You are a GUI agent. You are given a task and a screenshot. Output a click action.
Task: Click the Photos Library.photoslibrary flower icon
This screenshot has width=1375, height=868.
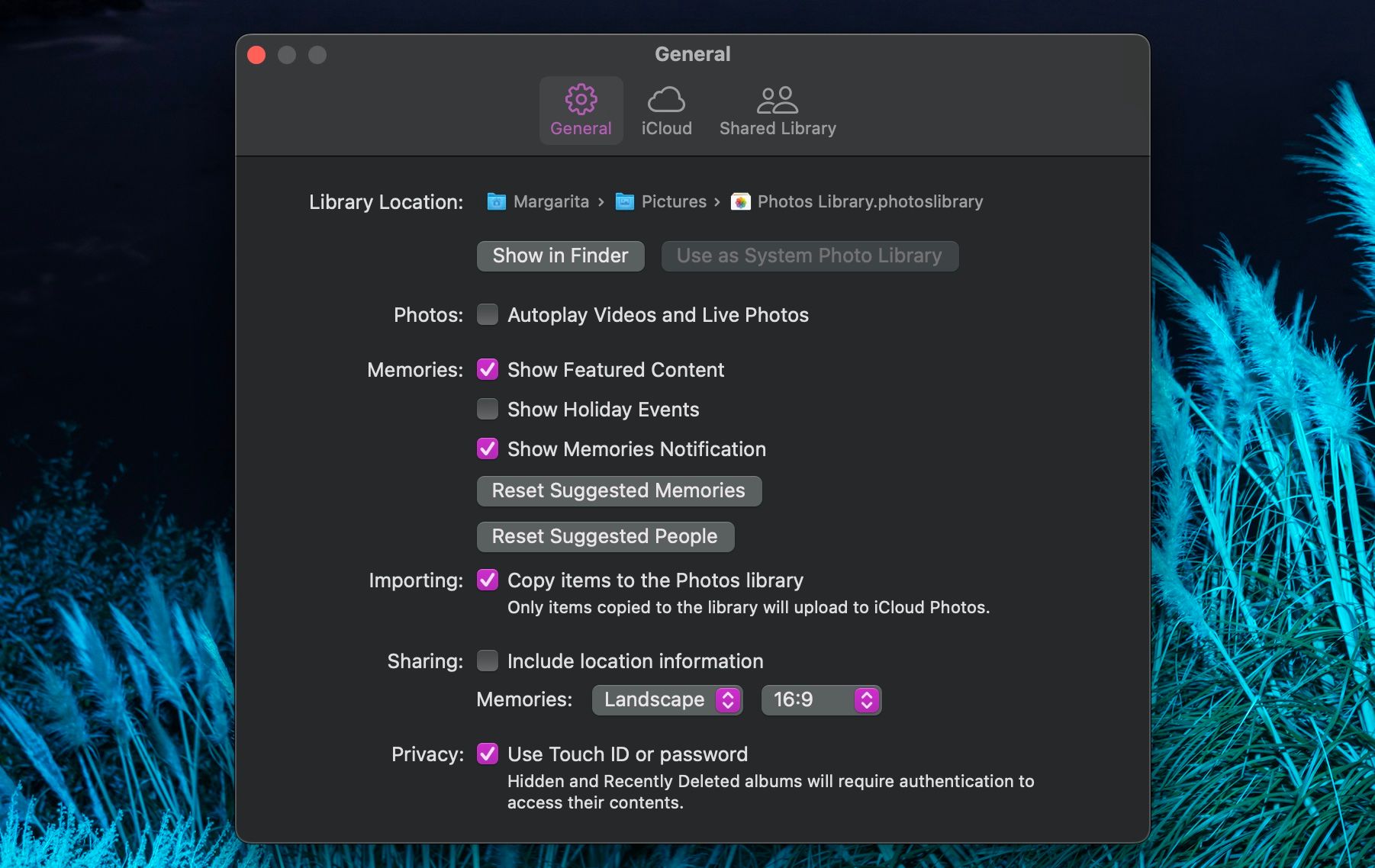[x=739, y=201]
